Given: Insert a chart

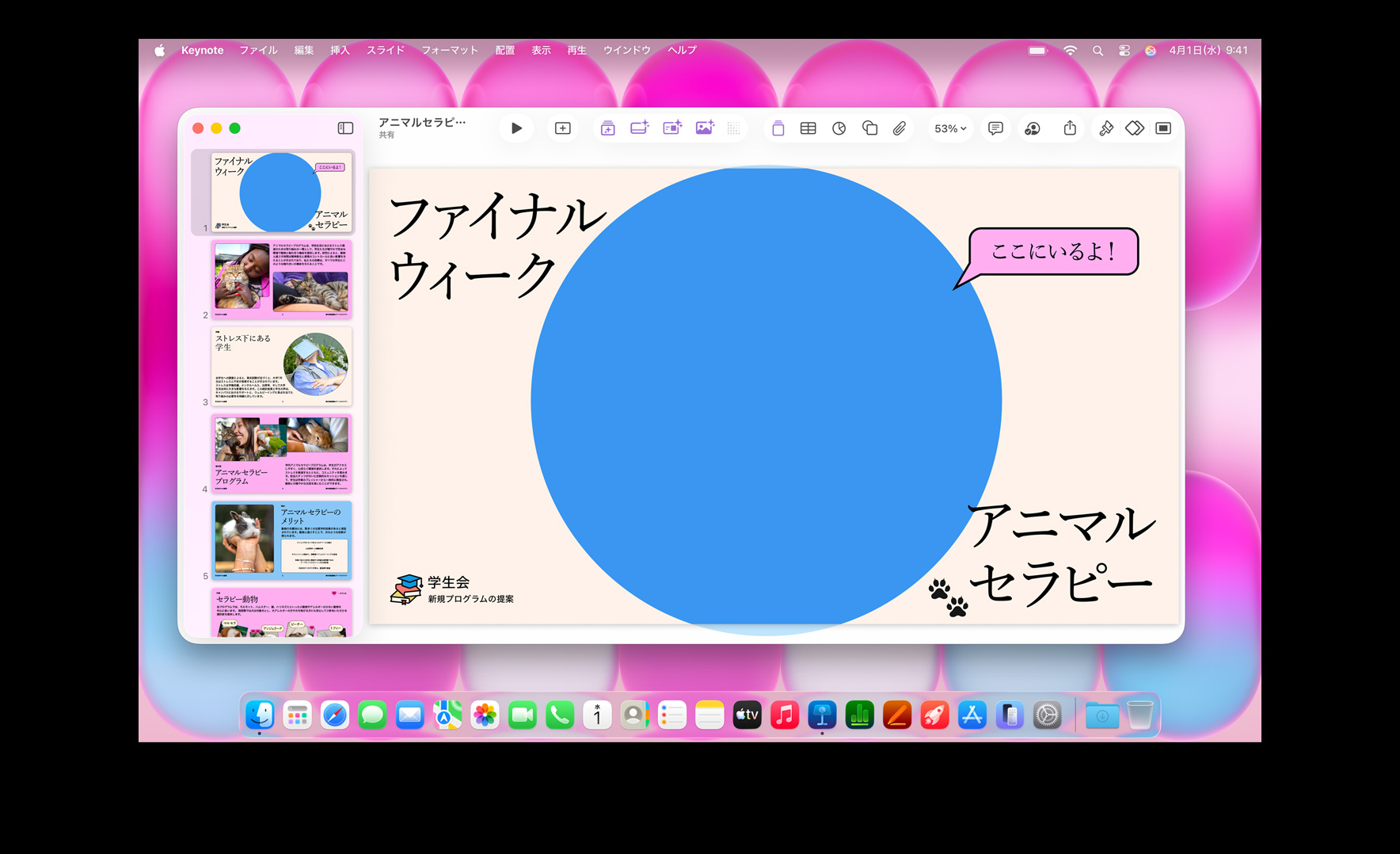Looking at the screenshot, I should pos(839,128).
